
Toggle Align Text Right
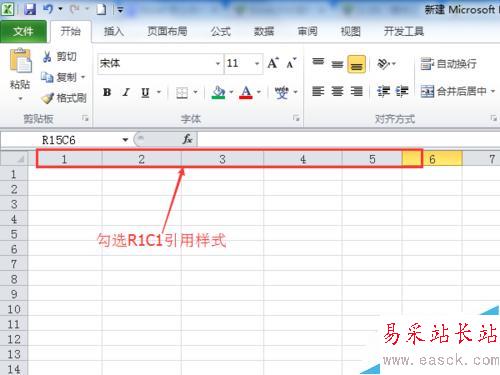click(356, 91)
